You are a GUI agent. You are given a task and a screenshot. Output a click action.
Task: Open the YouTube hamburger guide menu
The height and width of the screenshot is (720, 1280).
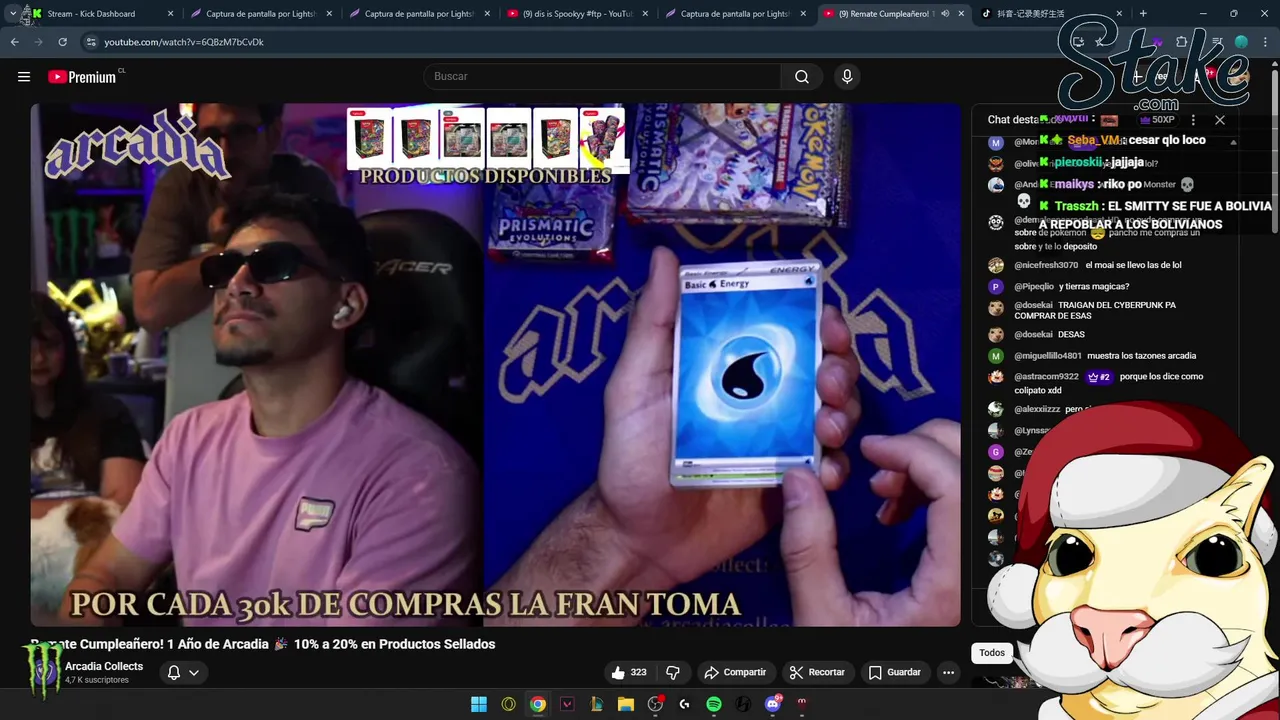pyautogui.click(x=24, y=77)
